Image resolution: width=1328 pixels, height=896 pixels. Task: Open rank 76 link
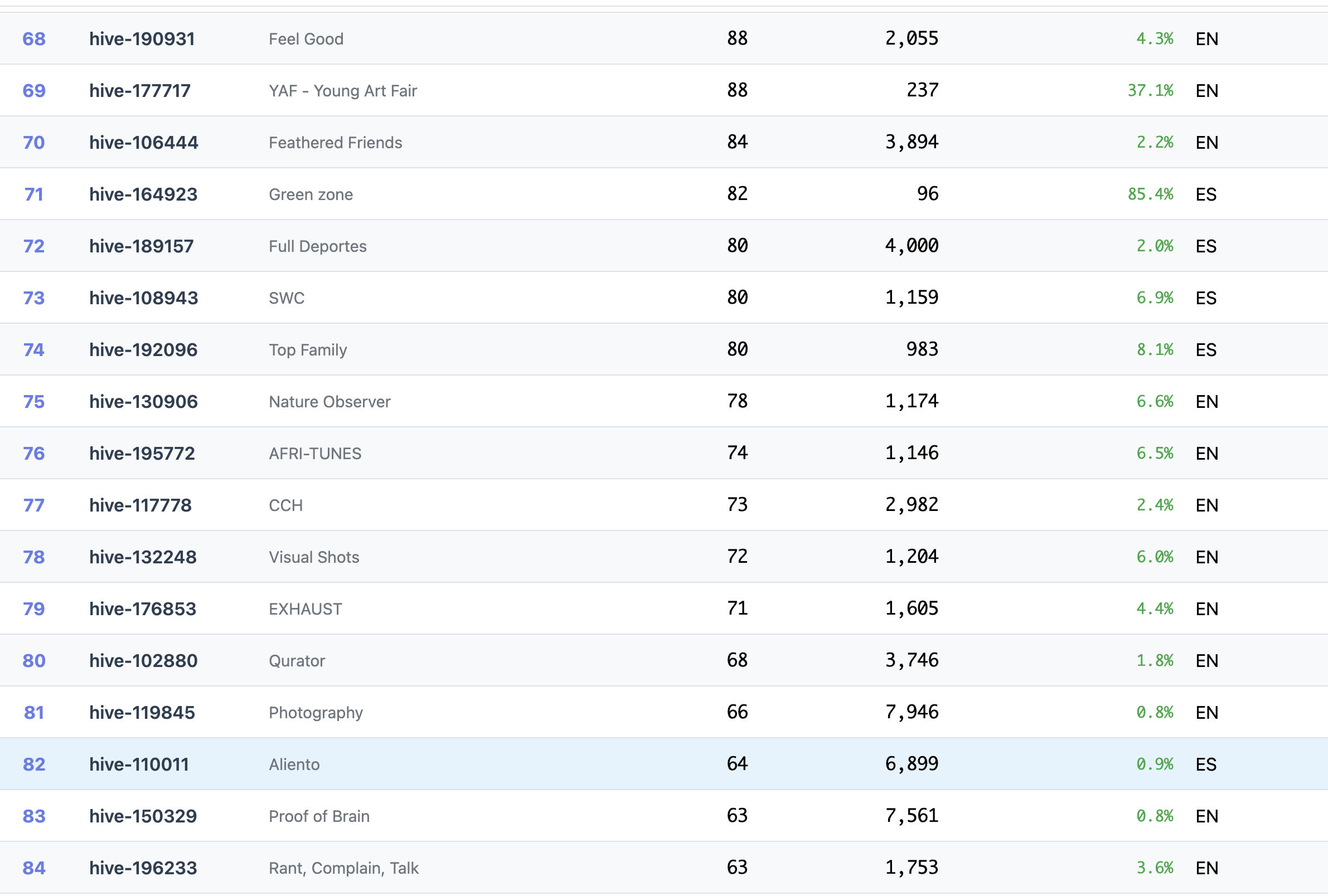click(33, 454)
